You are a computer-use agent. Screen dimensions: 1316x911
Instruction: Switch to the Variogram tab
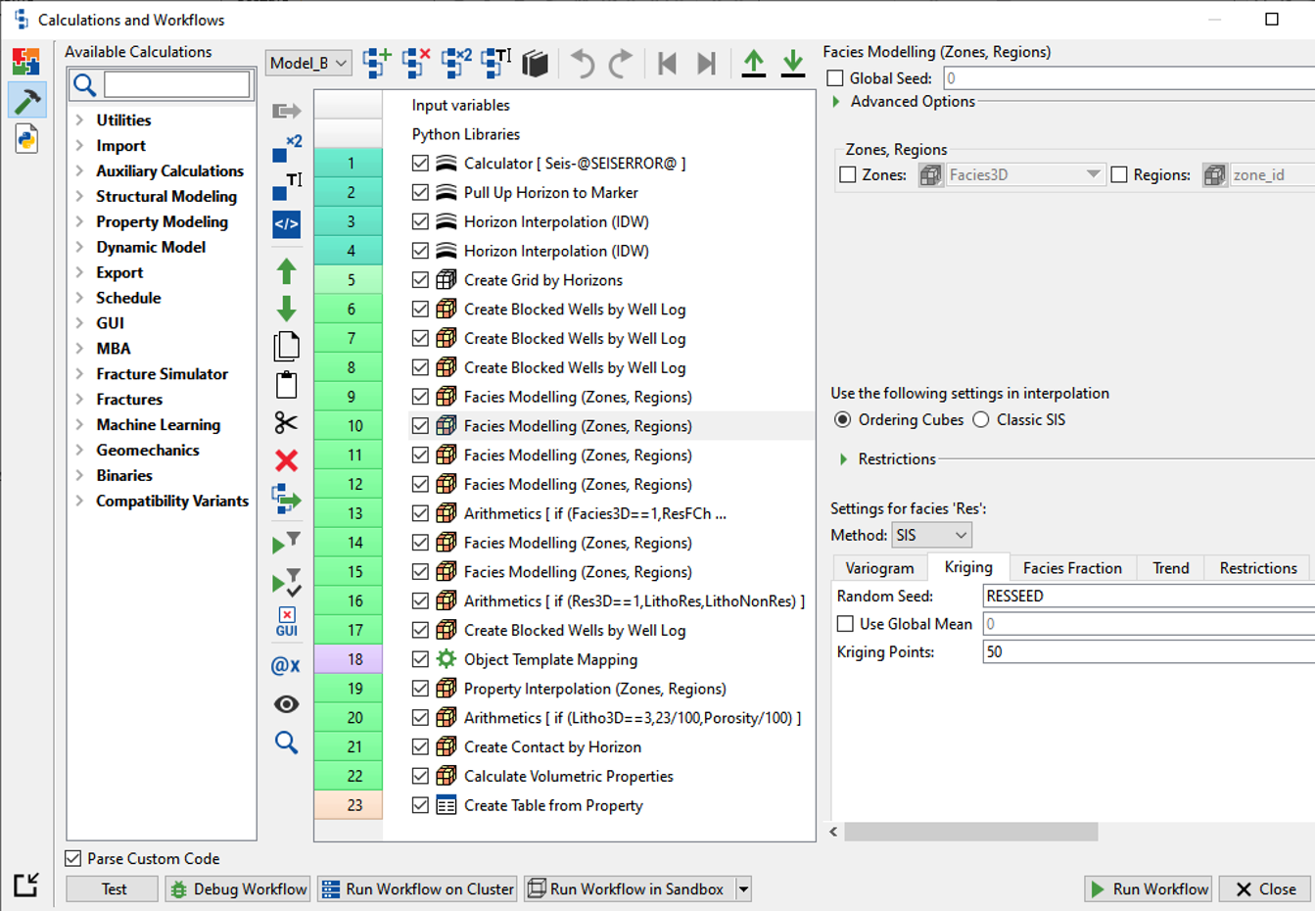(x=879, y=568)
